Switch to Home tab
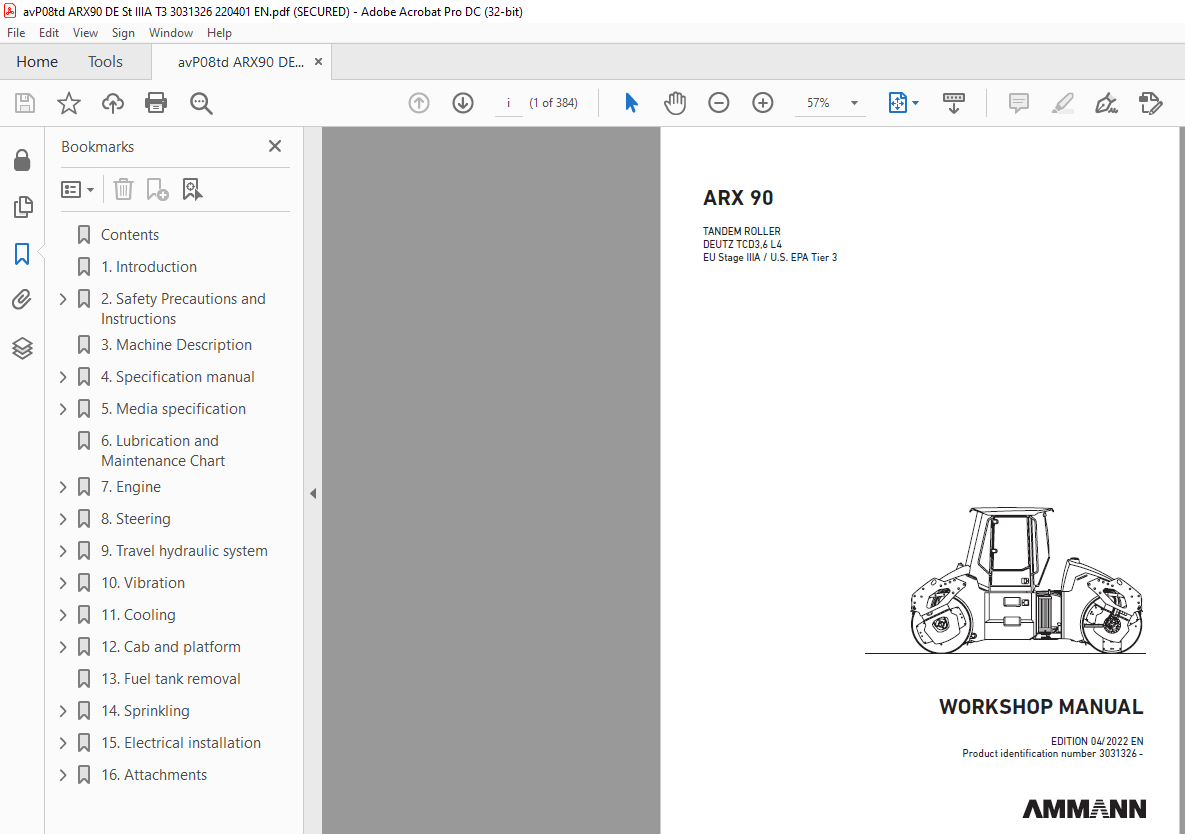 (37, 61)
